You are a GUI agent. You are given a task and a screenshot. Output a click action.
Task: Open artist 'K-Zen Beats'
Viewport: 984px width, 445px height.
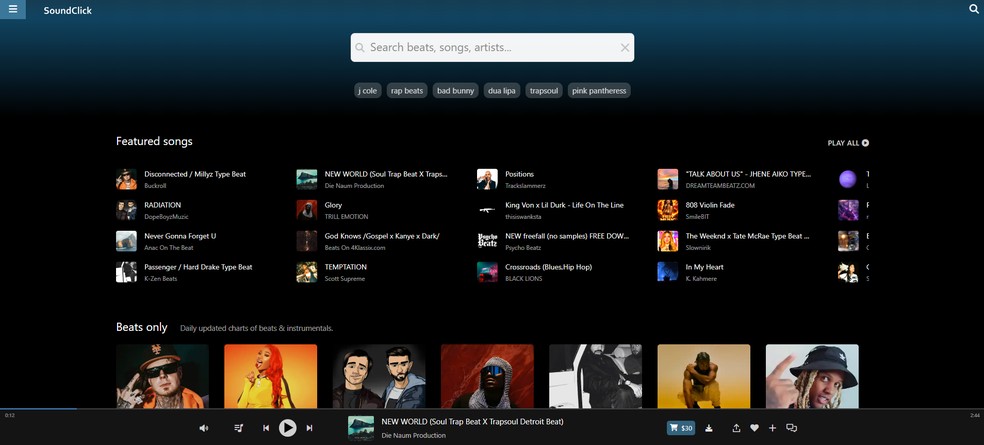[x=161, y=279]
